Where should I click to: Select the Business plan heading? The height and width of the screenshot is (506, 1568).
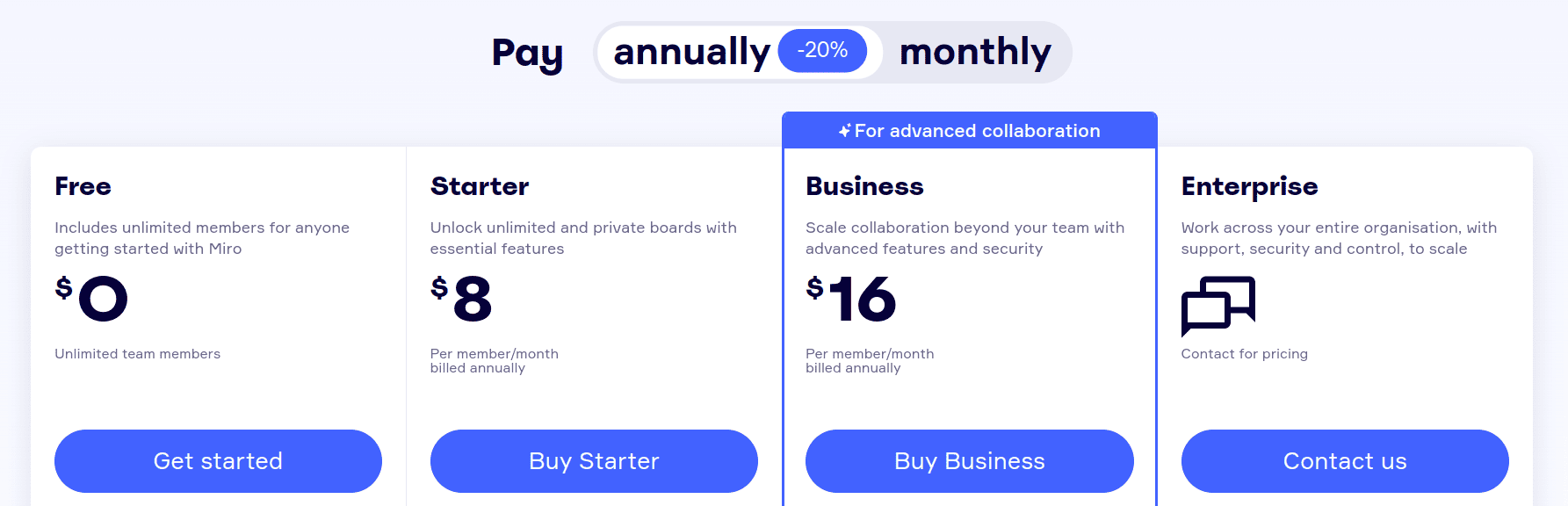coord(864,186)
